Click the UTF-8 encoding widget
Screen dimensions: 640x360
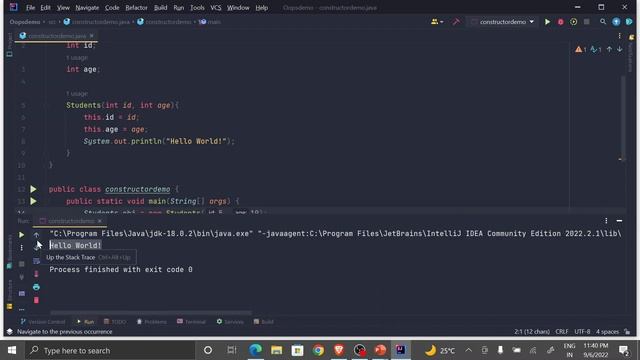click(582, 331)
